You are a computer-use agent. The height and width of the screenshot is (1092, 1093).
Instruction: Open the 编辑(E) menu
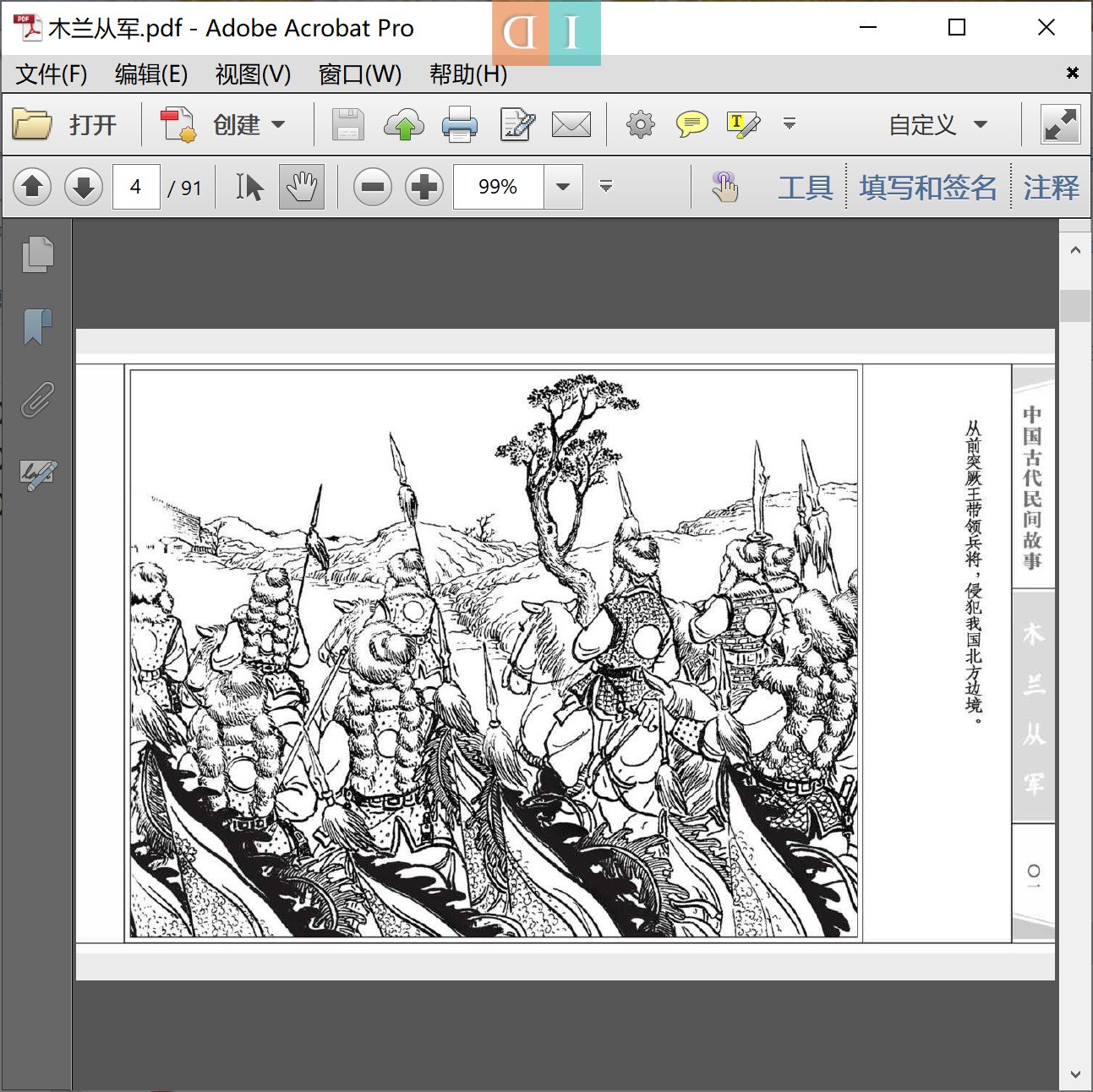pyautogui.click(x=151, y=74)
